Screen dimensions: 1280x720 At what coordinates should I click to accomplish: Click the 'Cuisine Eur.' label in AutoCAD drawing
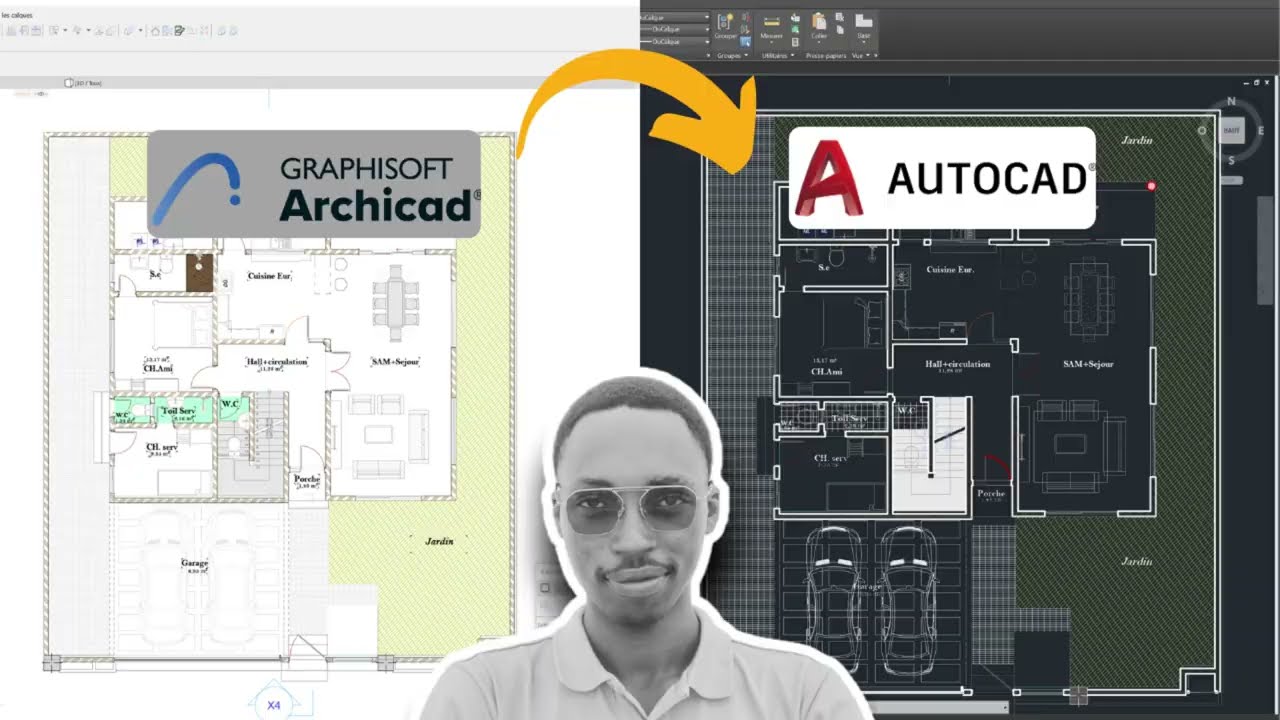950,270
